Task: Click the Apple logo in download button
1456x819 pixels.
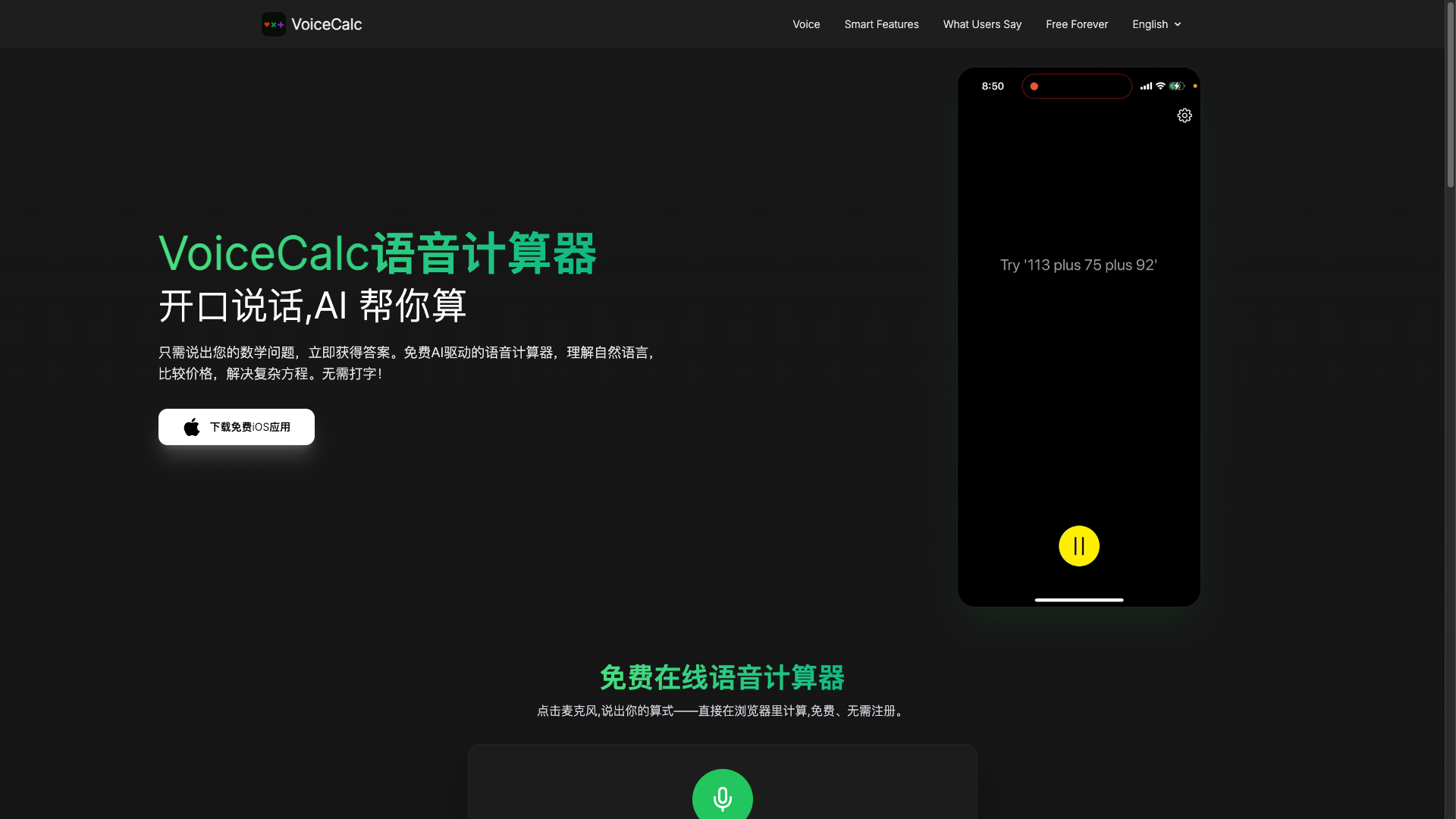Action: coord(192,427)
